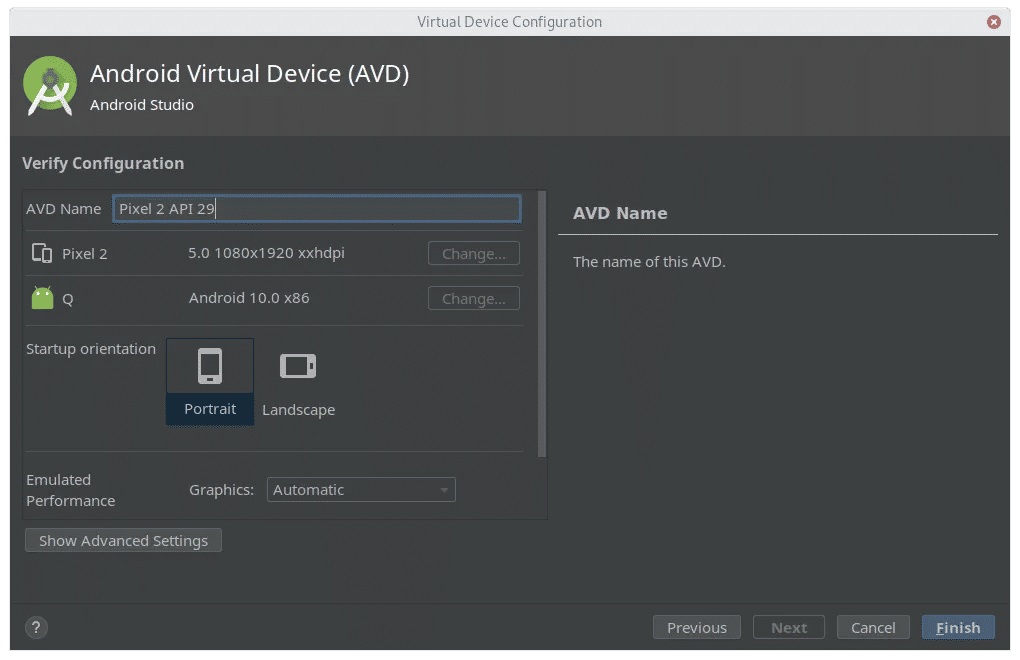Click the Portrait phone icon

pos(209,366)
